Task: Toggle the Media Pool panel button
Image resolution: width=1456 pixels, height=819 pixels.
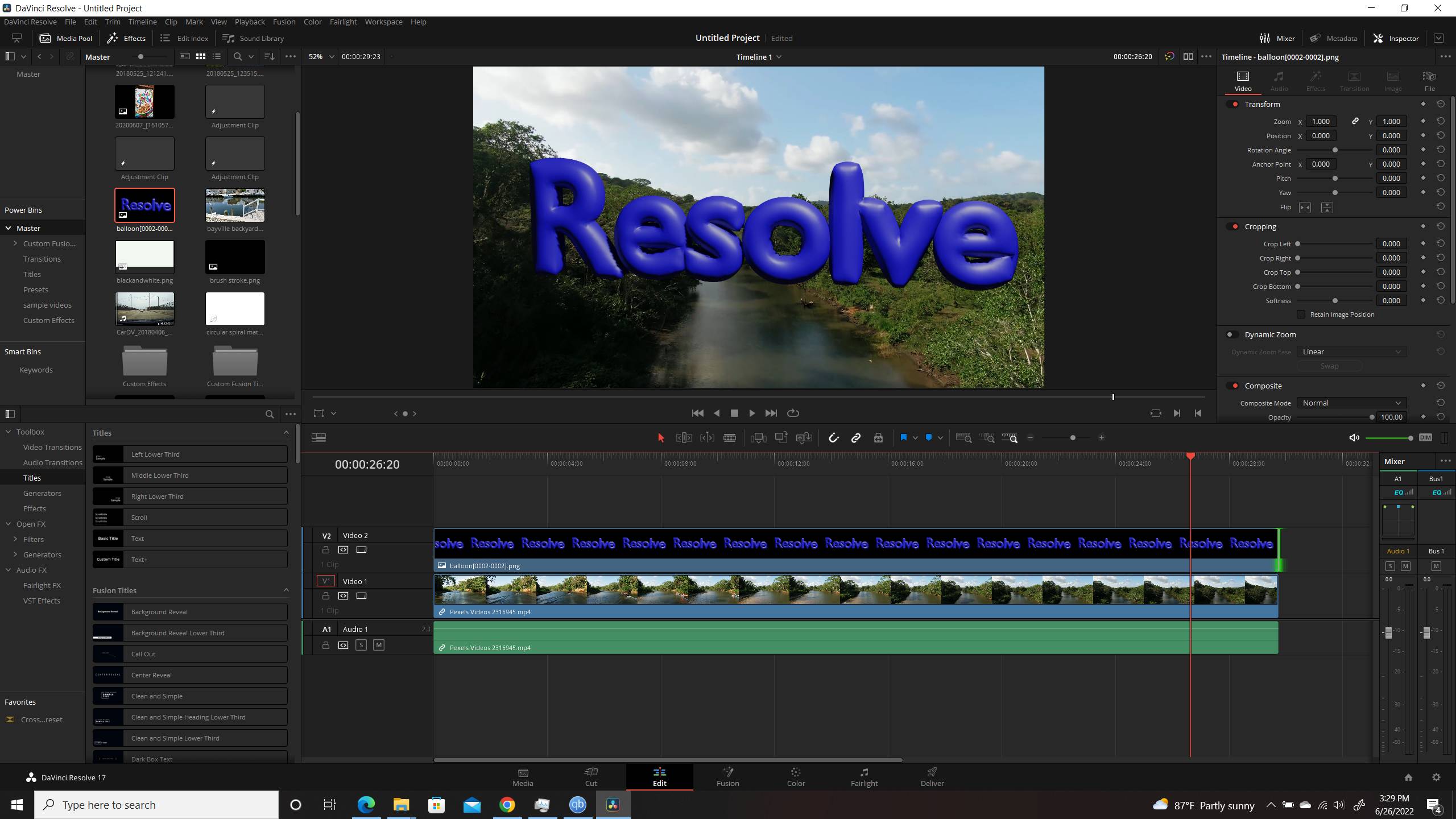Action: pyautogui.click(x=65, y=38)
